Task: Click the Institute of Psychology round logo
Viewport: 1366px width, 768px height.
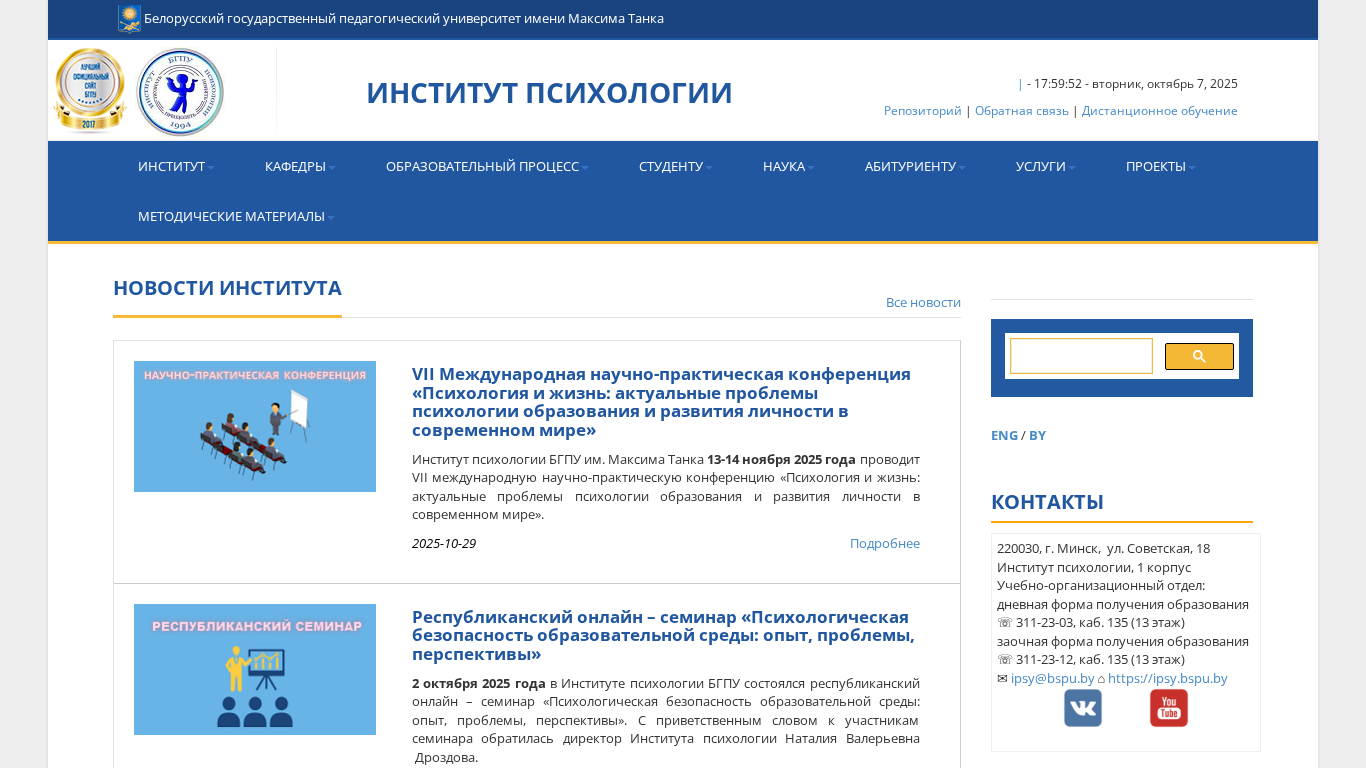Action: 180,92
